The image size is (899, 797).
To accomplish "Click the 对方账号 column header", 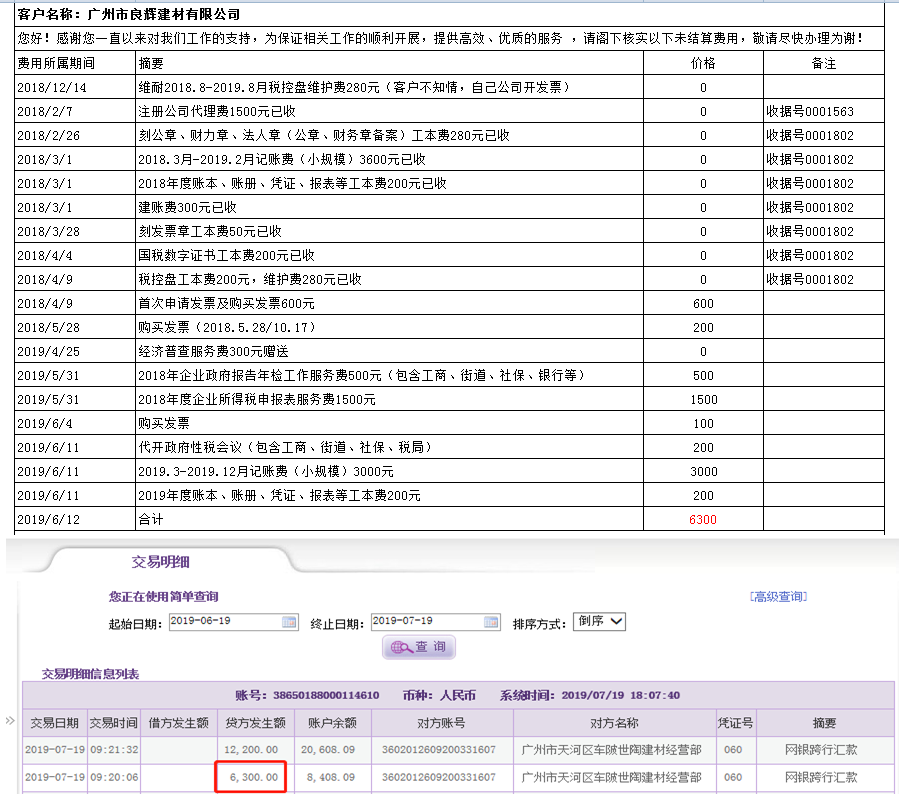I will (x=441, y=723).
